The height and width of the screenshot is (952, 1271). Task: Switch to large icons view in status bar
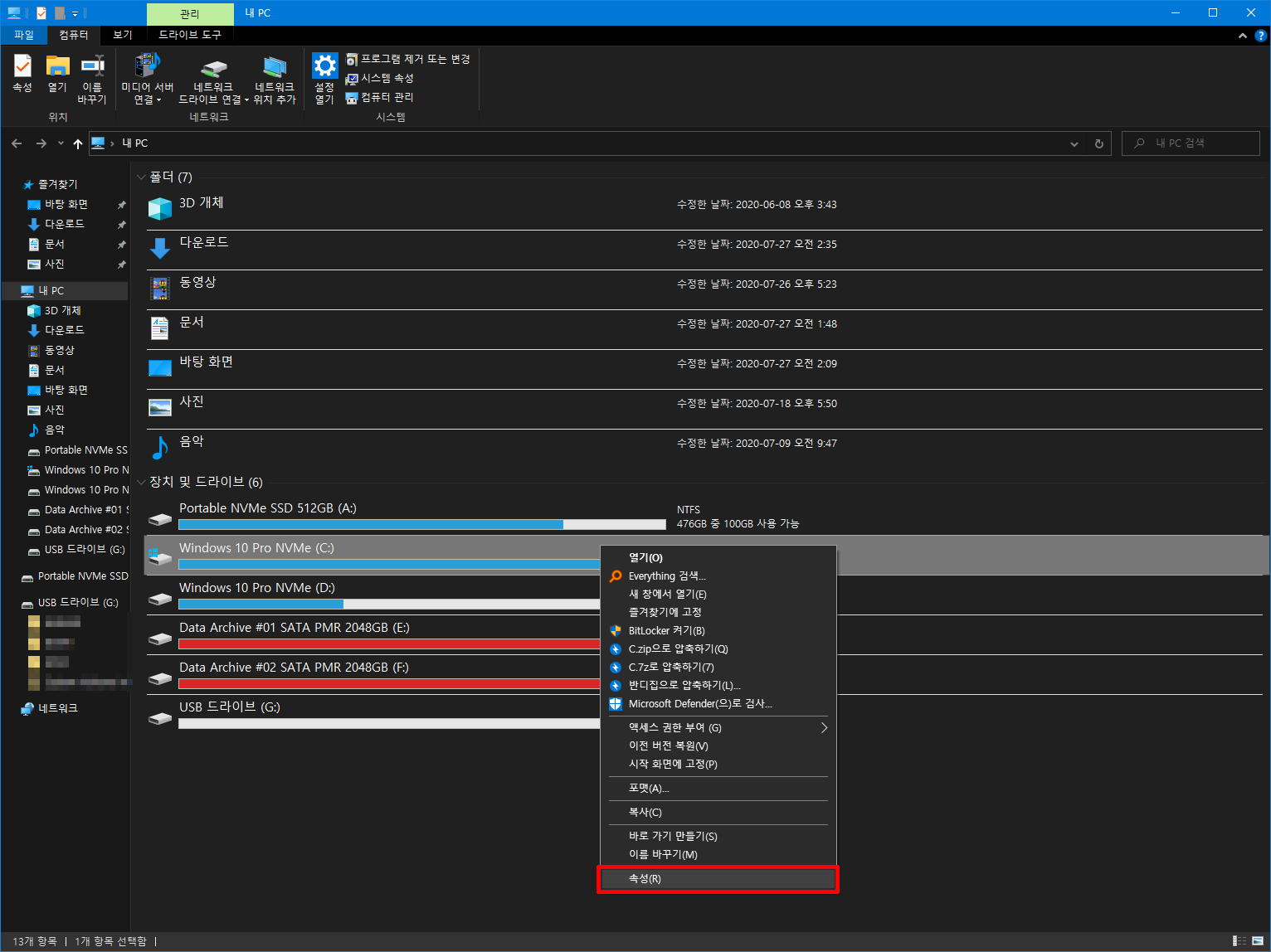[1258, 941]
